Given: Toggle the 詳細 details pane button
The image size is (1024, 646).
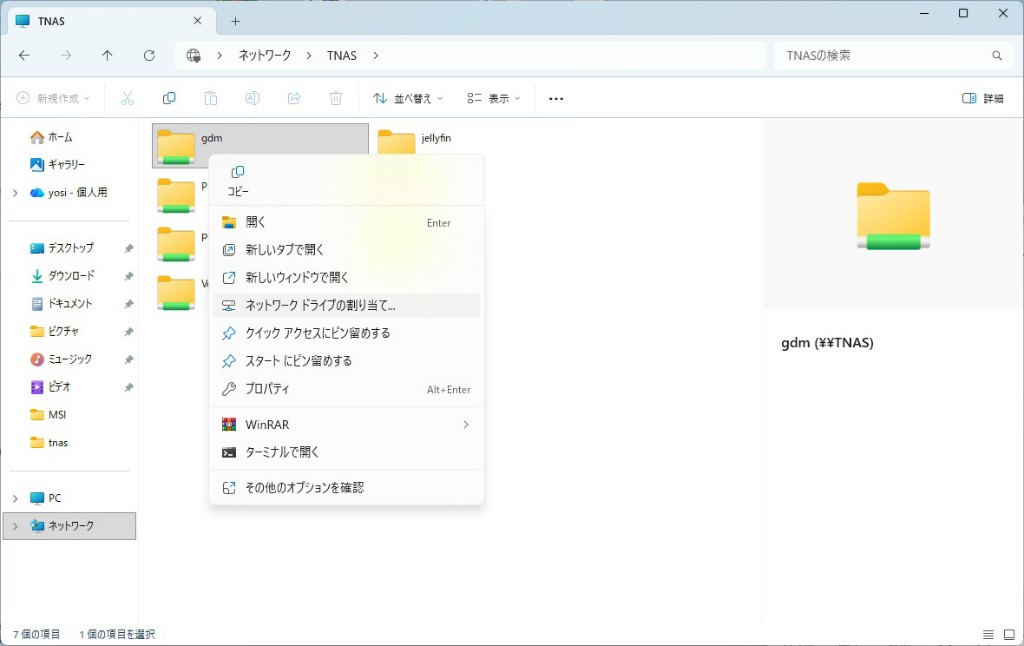Looking at the screenshot, I should coord(982,98).
